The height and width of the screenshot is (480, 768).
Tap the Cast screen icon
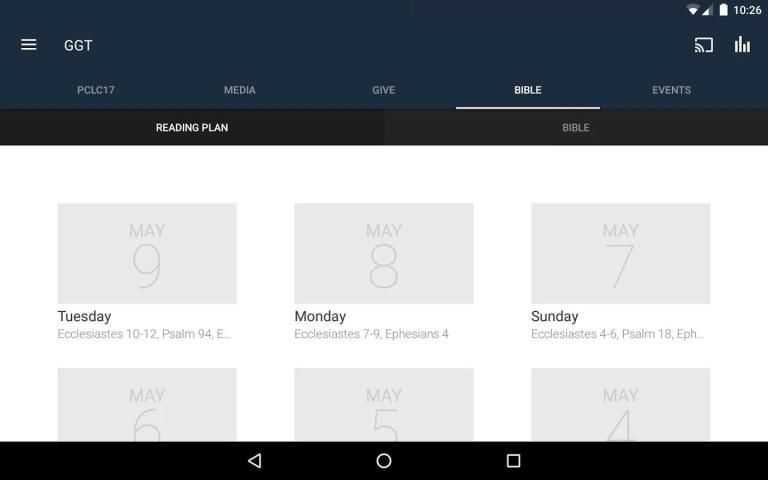[x=704, y=45]
